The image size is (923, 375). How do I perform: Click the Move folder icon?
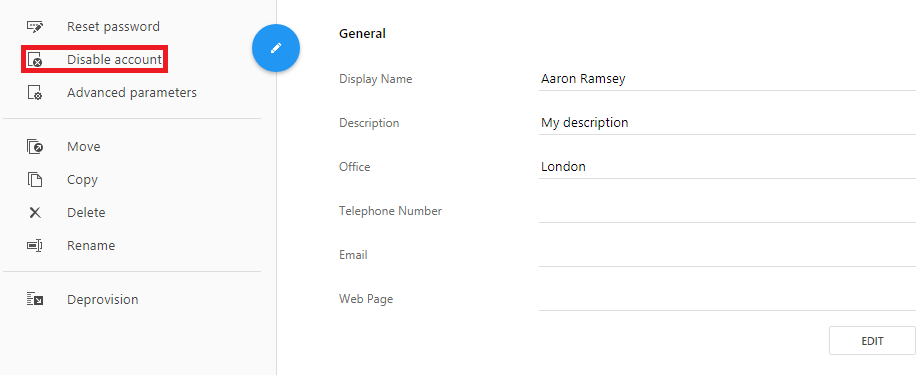pyautogui.click(x=35, y=147)
